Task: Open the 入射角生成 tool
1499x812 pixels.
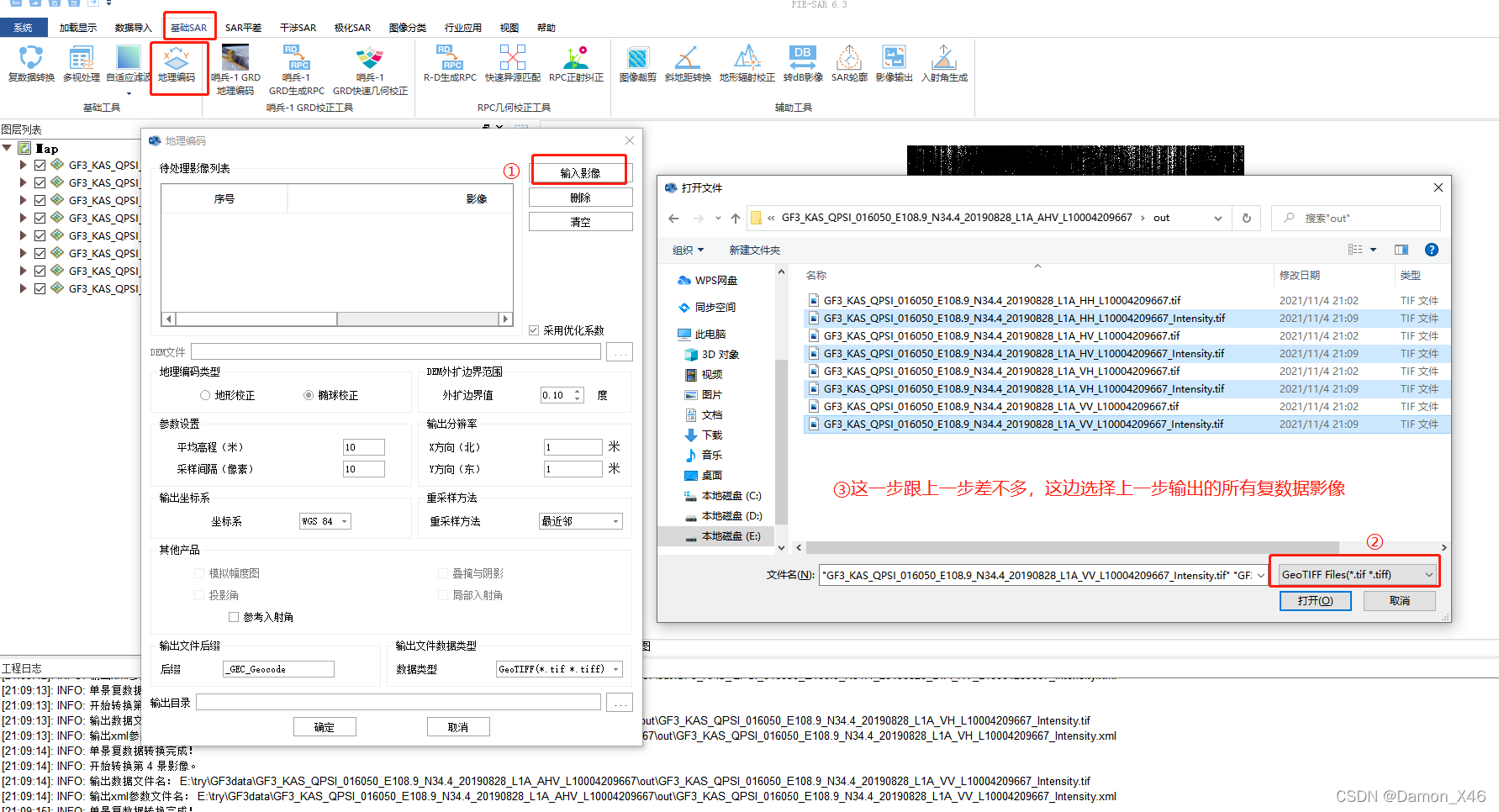Action: click(x=944, y=64)
